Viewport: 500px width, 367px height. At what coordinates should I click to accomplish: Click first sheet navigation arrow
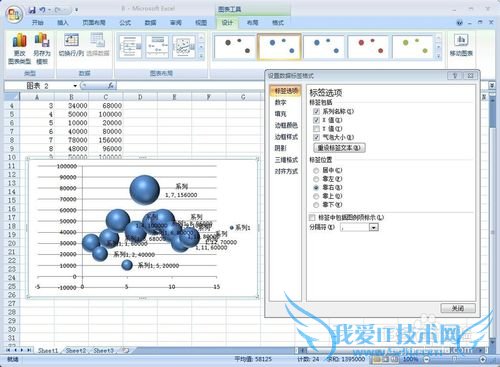pyautogui.click(x=8, y=350)
